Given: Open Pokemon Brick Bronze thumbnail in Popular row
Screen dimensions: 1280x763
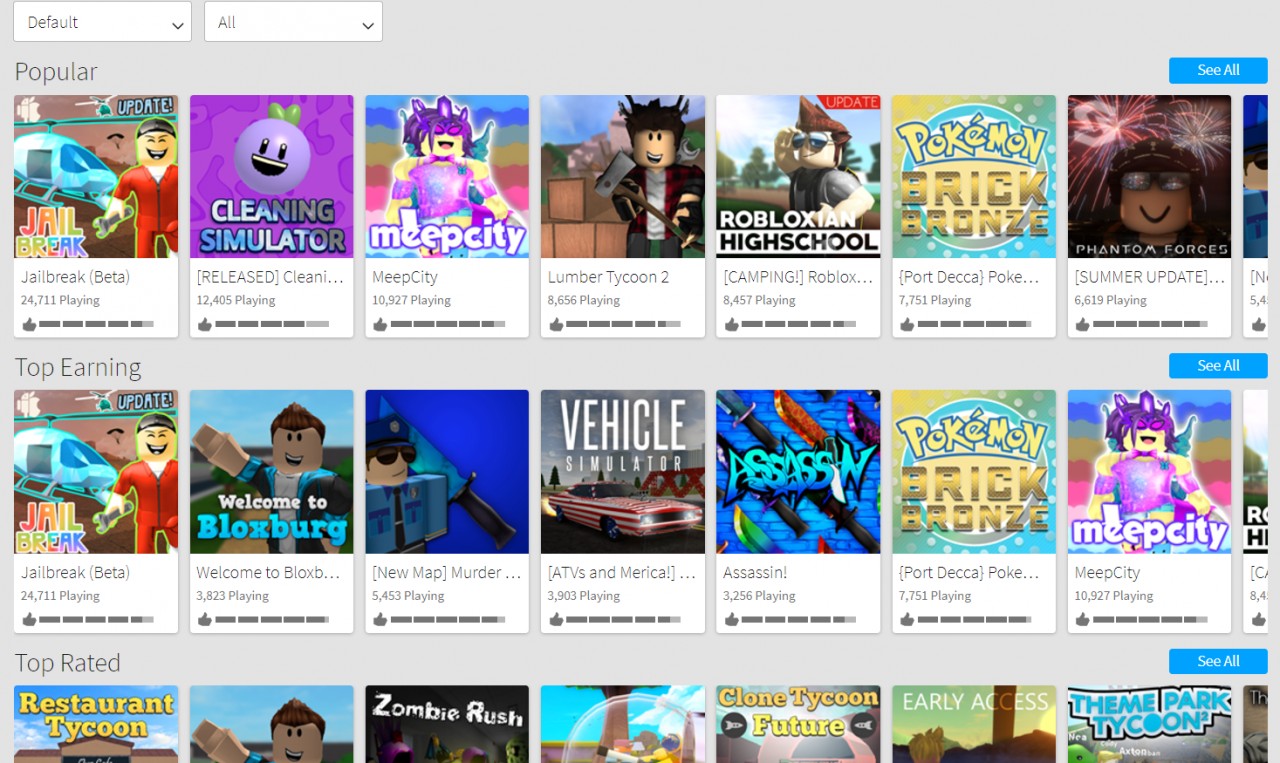Looking at the screenshot, I should [x=974, y=177].
